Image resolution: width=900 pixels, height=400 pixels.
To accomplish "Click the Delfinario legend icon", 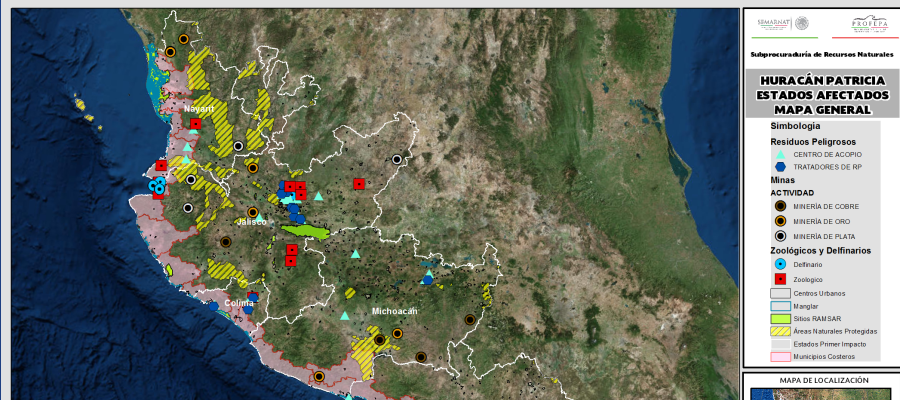I will 780,264.
